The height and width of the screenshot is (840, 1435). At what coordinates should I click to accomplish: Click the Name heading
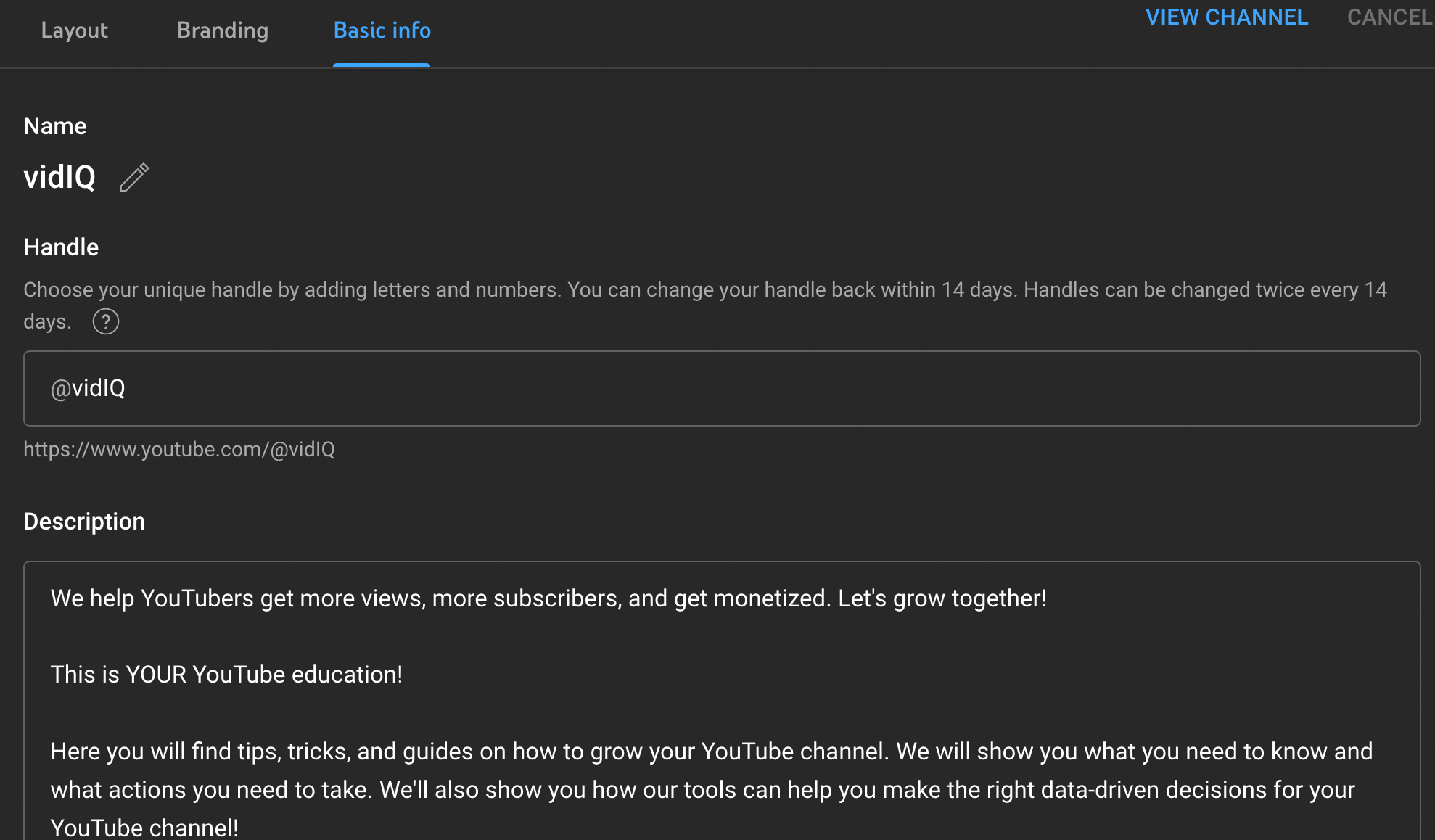coord(55,126)
